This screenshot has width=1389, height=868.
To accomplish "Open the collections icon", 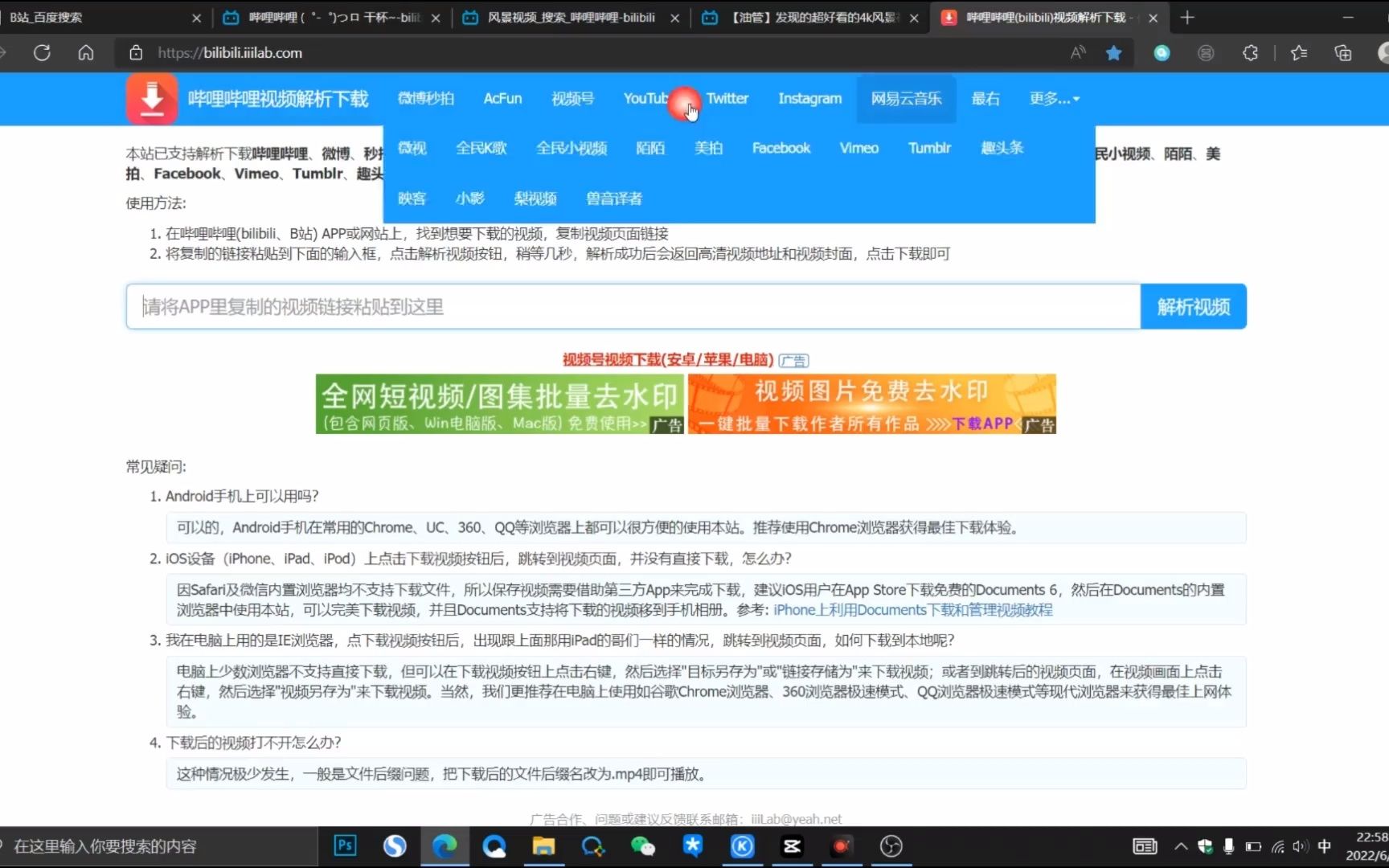I will (1342, 53).
